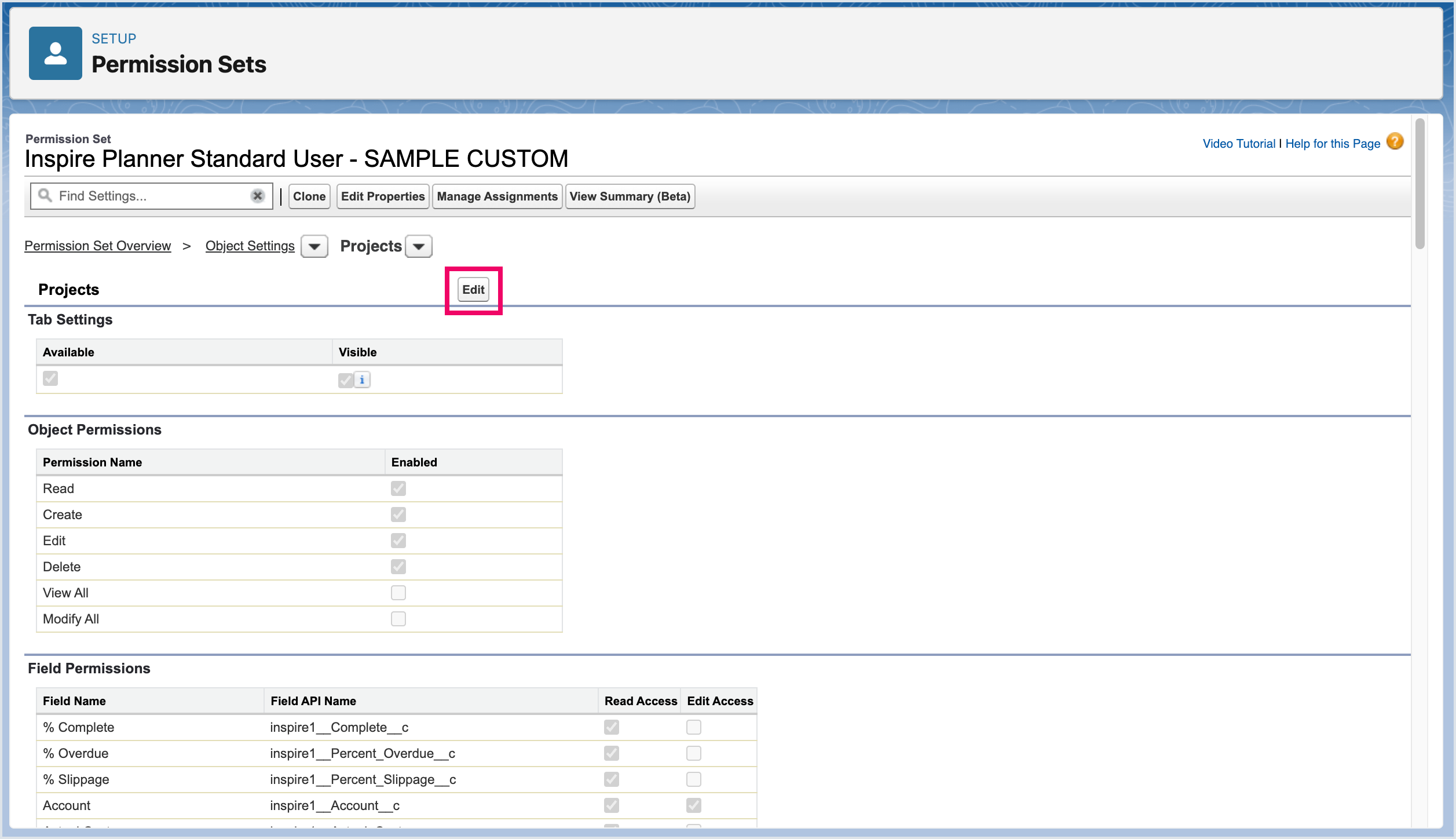
Task: Click the search magnifier icon in Find Settings
Action: pyautogui.click(x=45, y=195)
